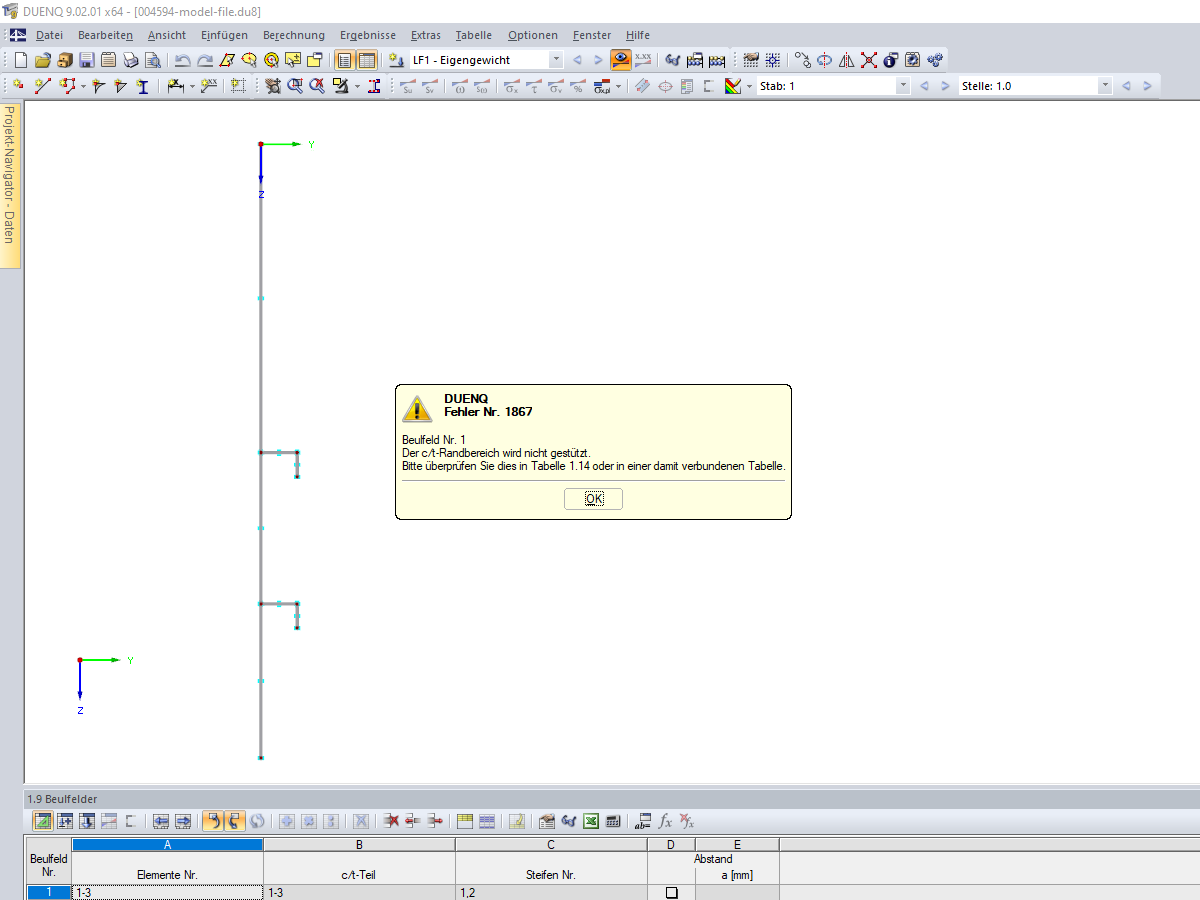This screenshot has height=900, width=1200.
Task: Click the red X delete tool icon
Action: tap(869, 60)
